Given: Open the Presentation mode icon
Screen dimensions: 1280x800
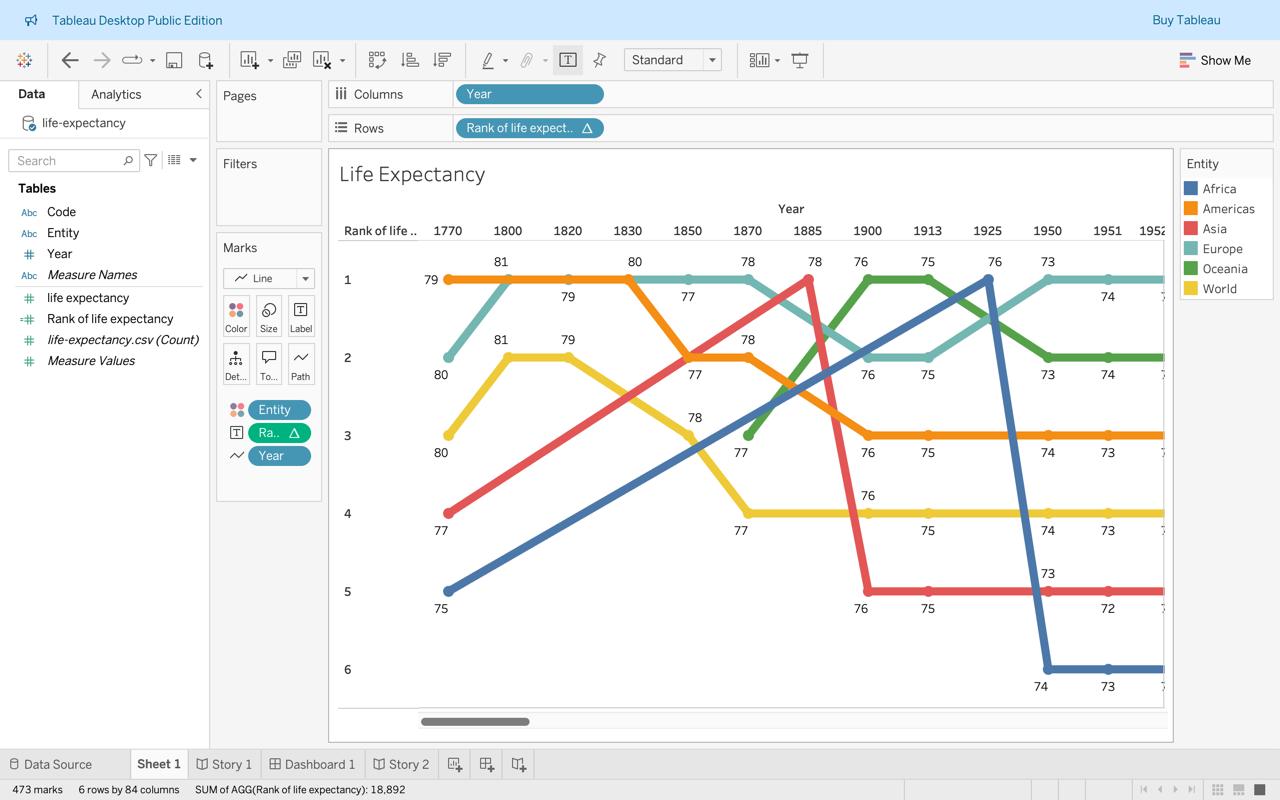Looking at the screenshot, I should [800, 60].
